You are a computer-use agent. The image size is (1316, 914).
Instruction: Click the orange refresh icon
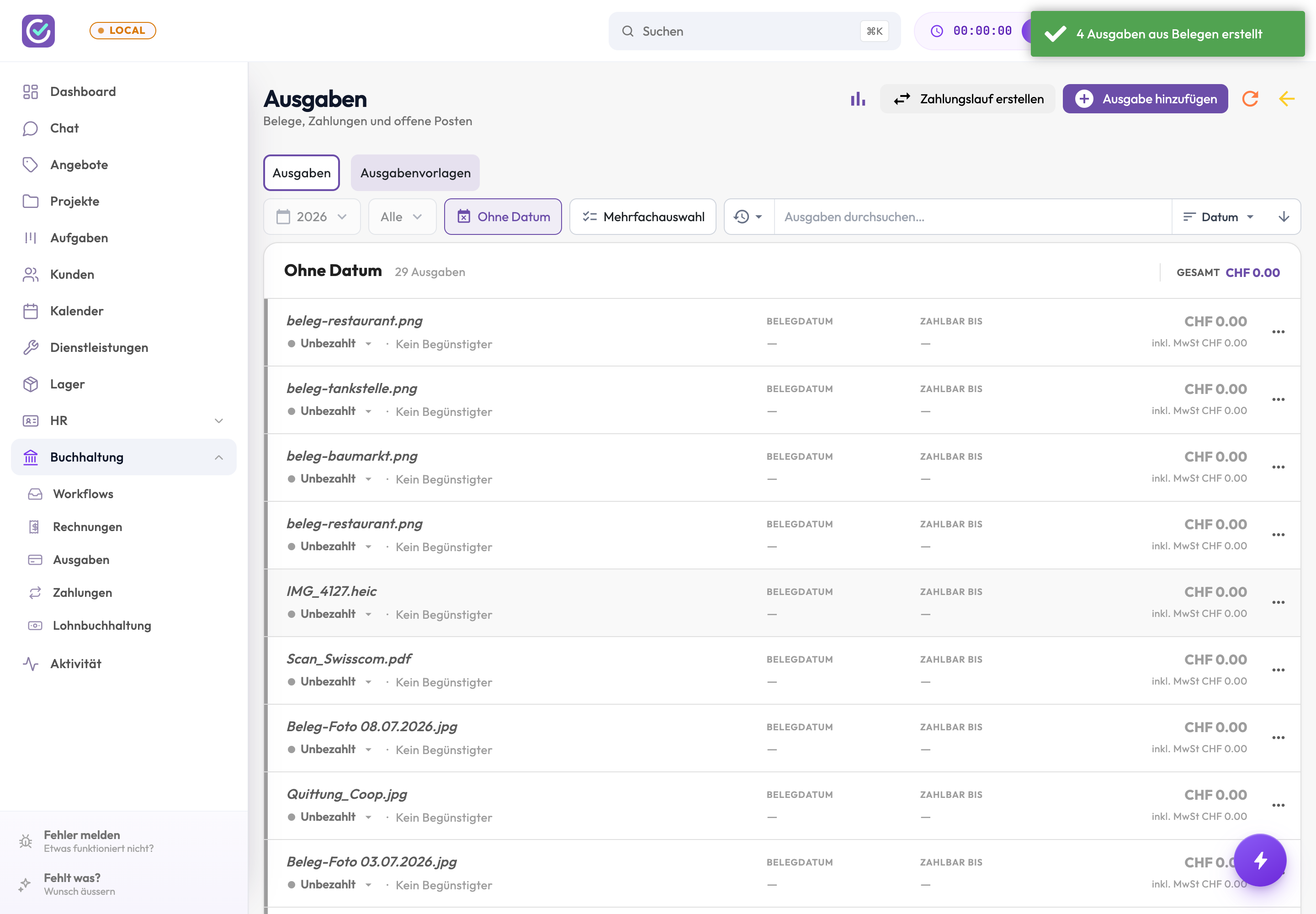[1250, 99]
